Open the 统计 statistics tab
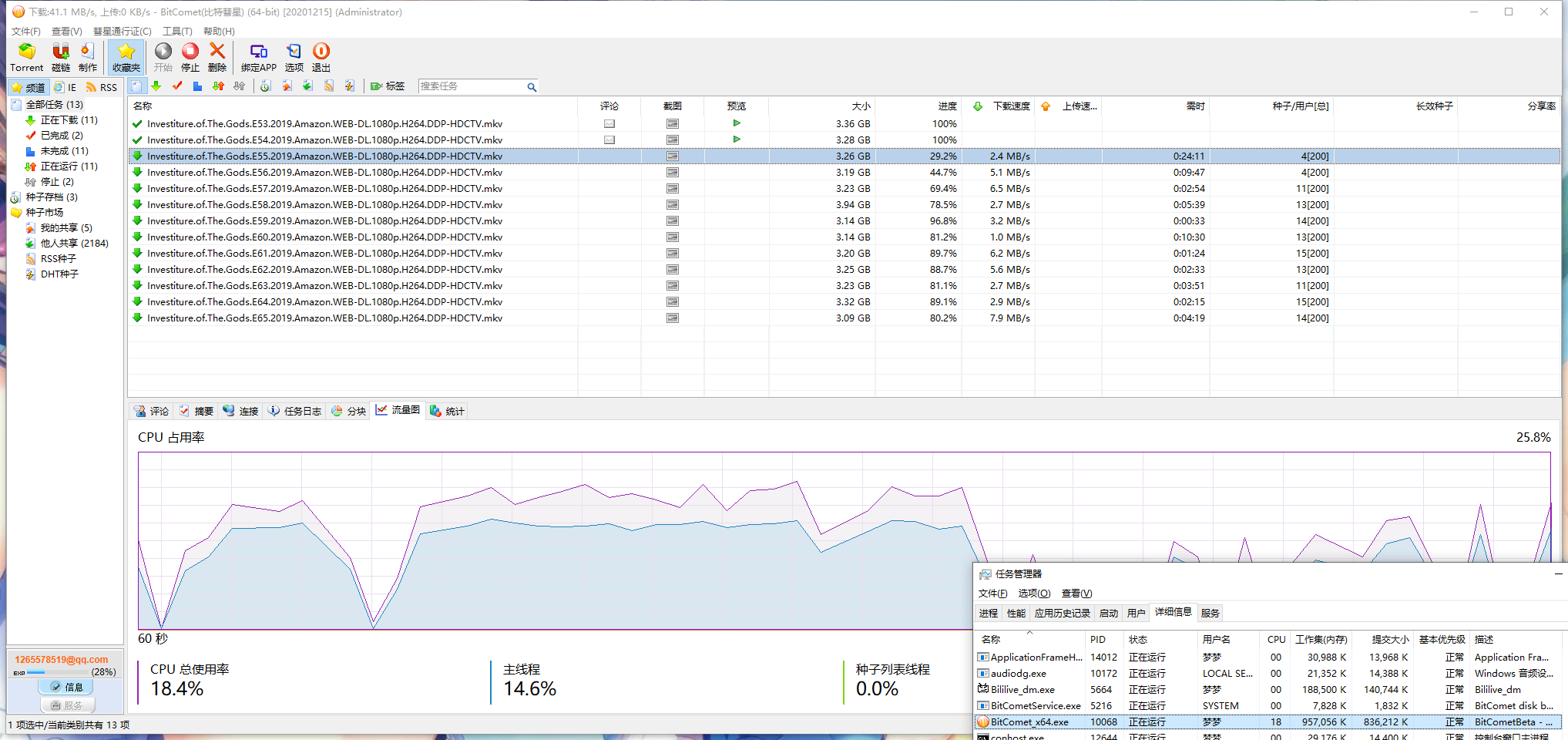This screenshot has width=1568, height=740. [x=447, y=411]
